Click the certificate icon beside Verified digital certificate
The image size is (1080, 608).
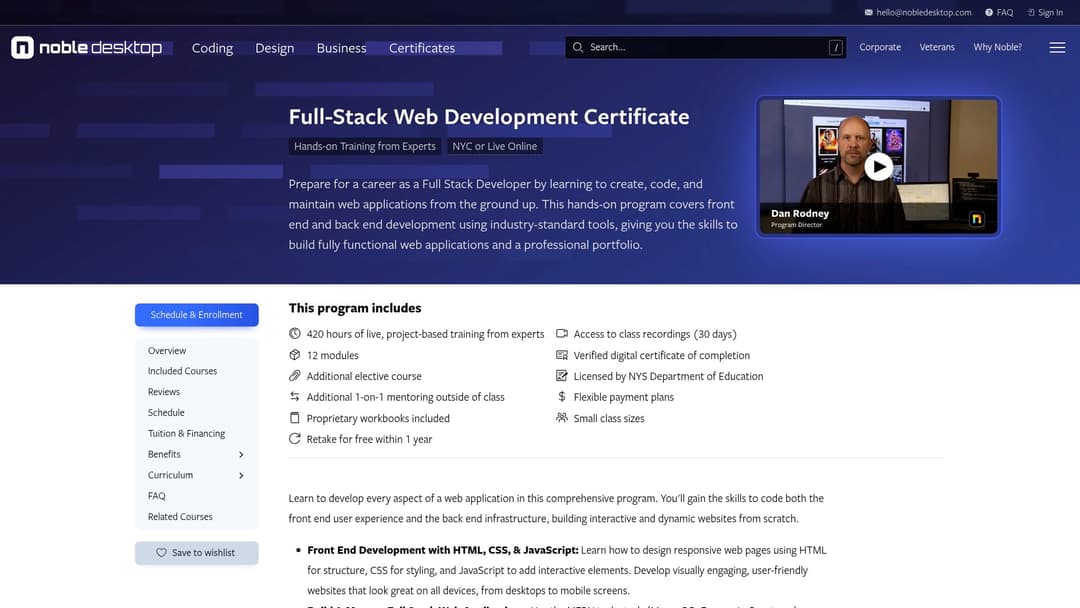(x=561, y=355)
